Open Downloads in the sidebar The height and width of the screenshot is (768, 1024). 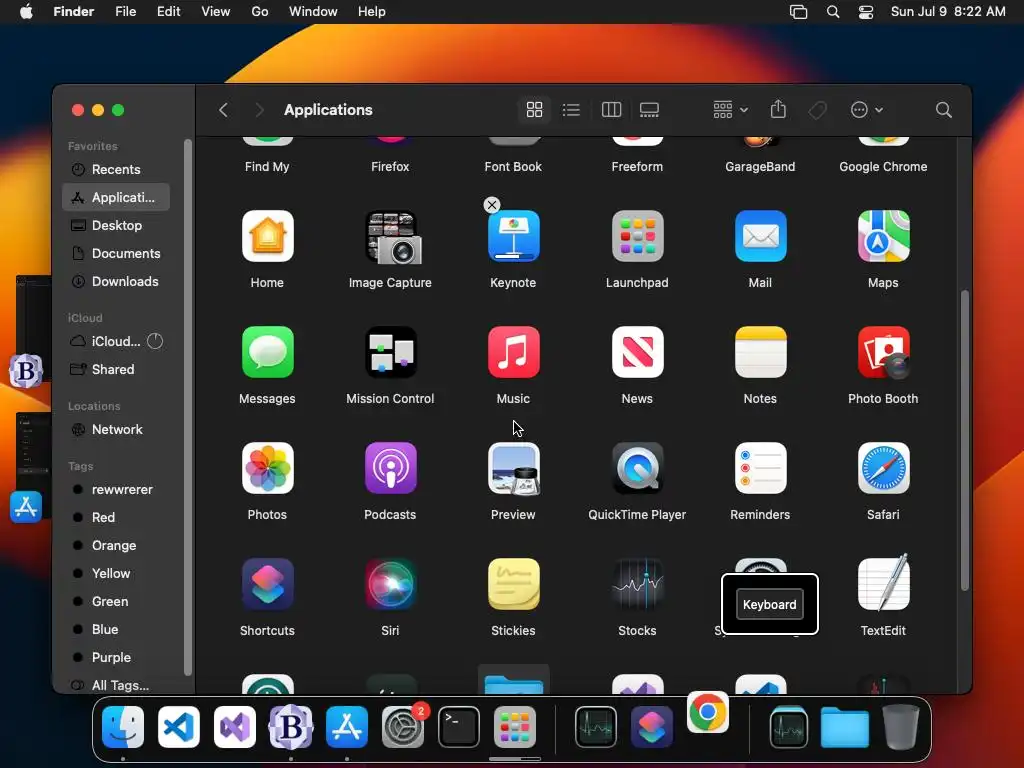pos(116,281)
